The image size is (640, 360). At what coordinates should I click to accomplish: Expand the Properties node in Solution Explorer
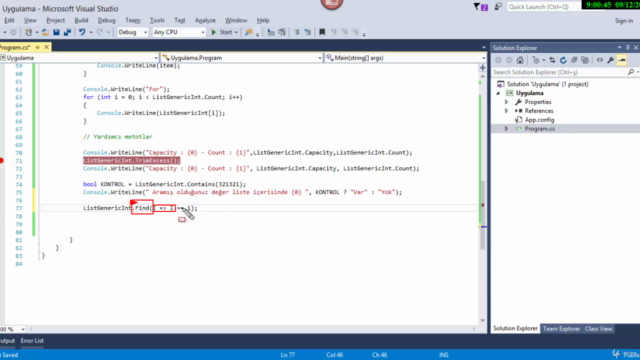(x=507, y=102)
